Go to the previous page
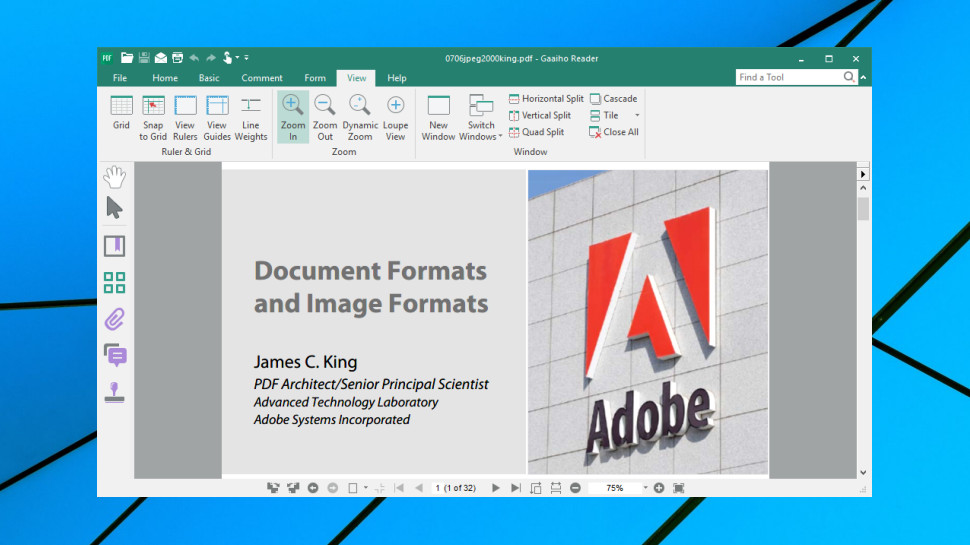Viewport: 970px width, 545px height. [x=419, y=488]
